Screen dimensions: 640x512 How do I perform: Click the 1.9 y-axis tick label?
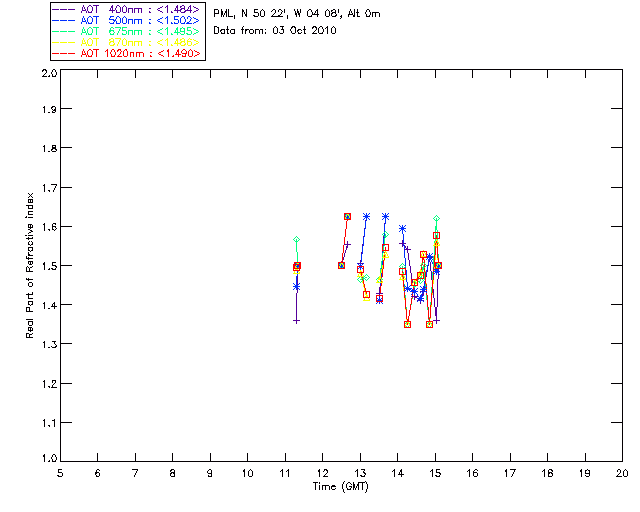click(x=49, y=109)
